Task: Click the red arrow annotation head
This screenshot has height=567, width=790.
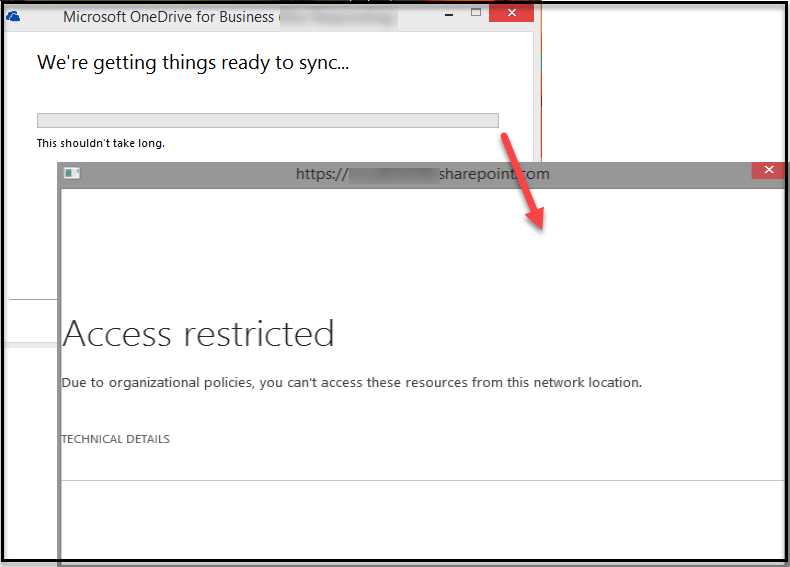Action: tap(538, 220)
